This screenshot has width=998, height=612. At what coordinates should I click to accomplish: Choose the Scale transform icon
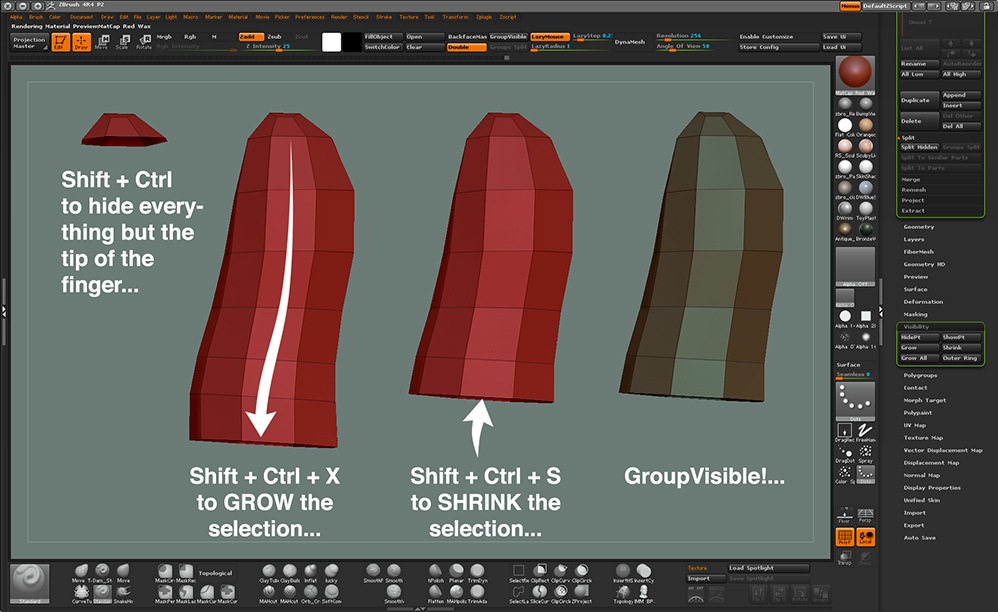click(x=122, y=42)
